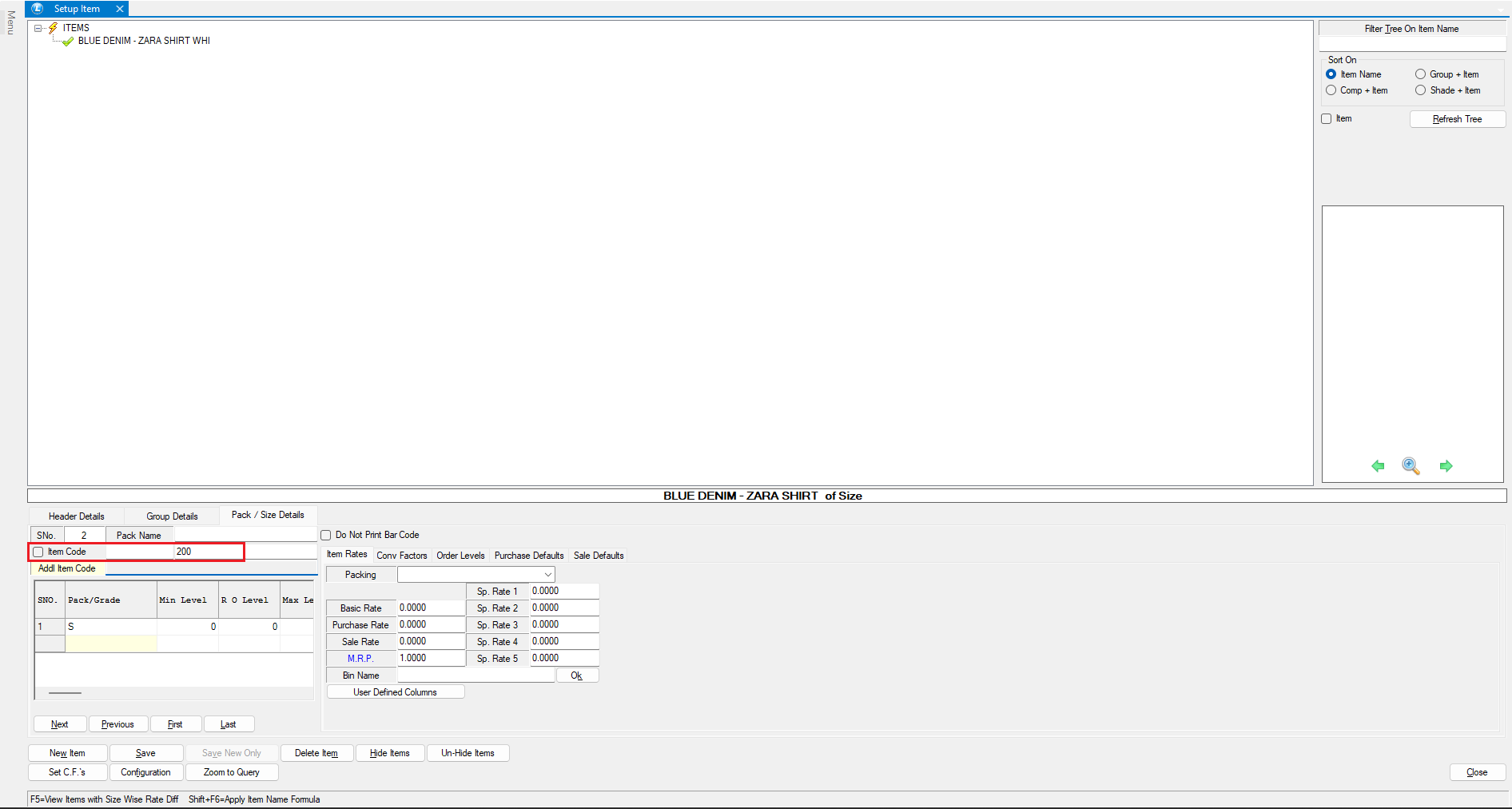Collapse the ITEMS tree node
Image resolution: width=1512 pixels, height=809 pixels.
pos(38,28)
